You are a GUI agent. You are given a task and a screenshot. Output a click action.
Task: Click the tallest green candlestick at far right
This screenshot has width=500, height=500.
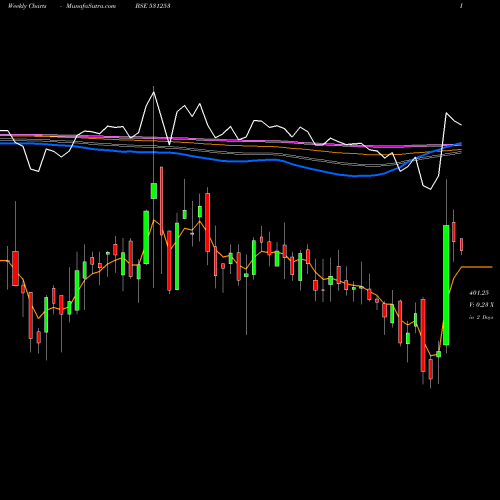pyautogui.click(x=446, y=285)
